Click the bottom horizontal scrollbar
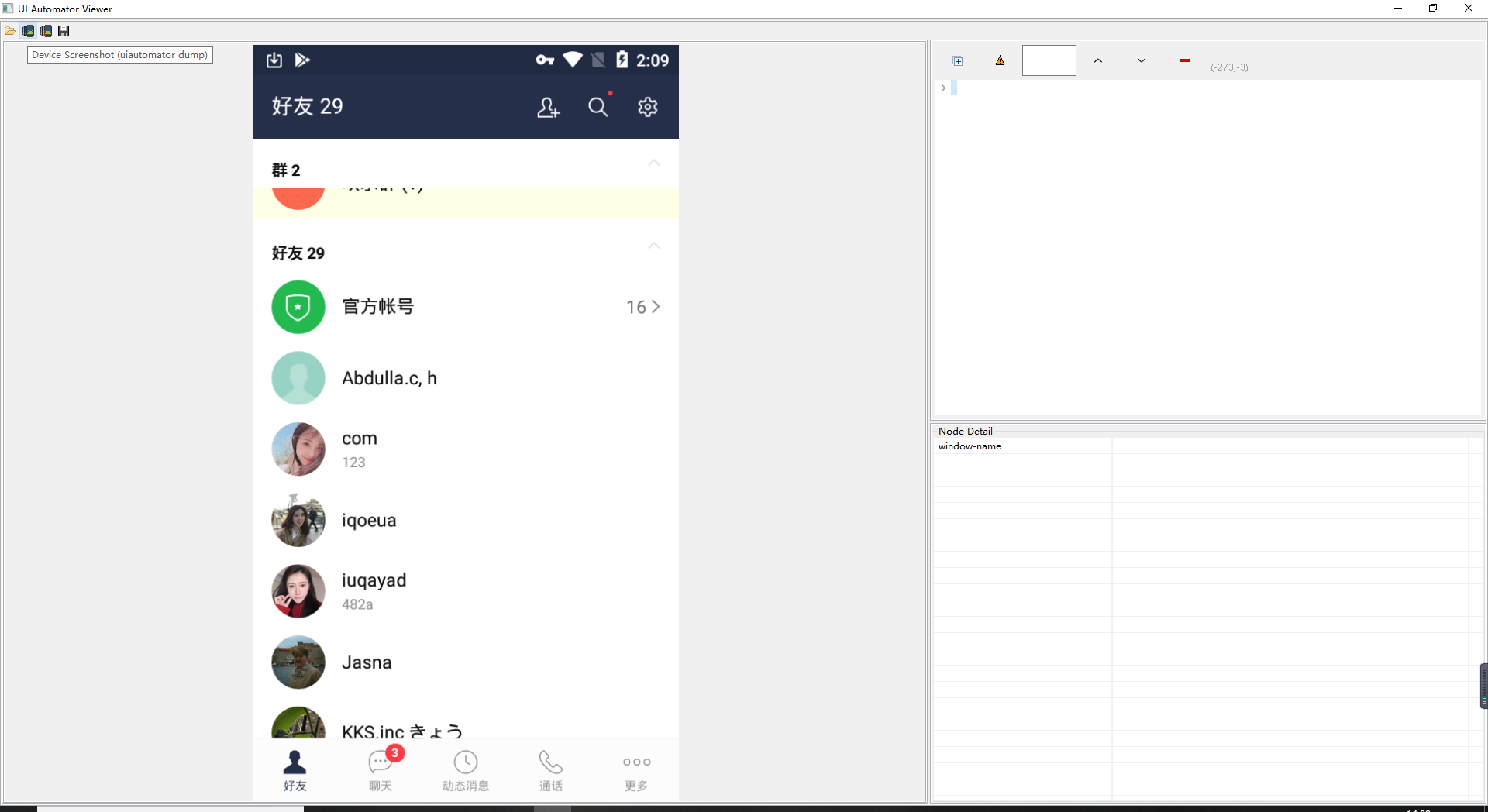The image size is (1488, 812). coord(170,808)
